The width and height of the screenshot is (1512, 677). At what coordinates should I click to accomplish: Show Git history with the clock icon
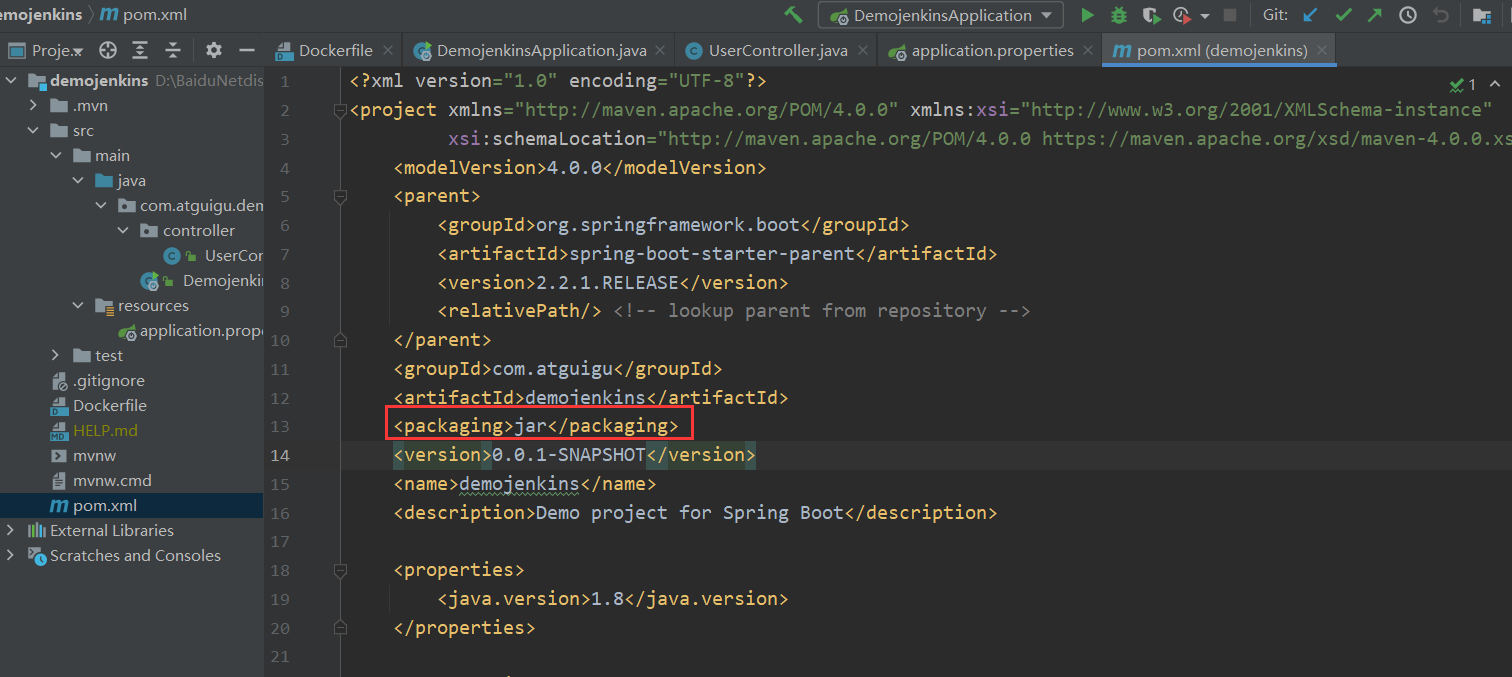point(1408,15)
